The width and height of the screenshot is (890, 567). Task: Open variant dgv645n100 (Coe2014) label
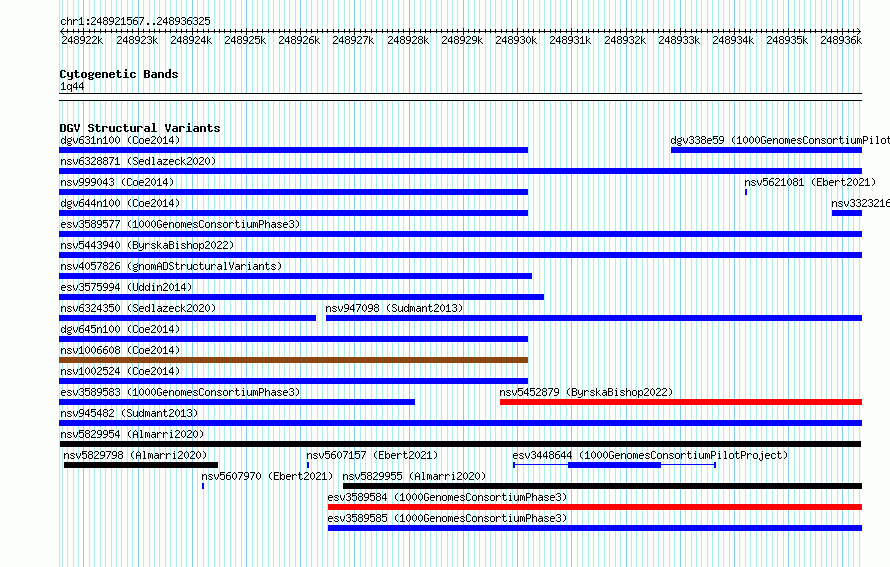[120, 329]
